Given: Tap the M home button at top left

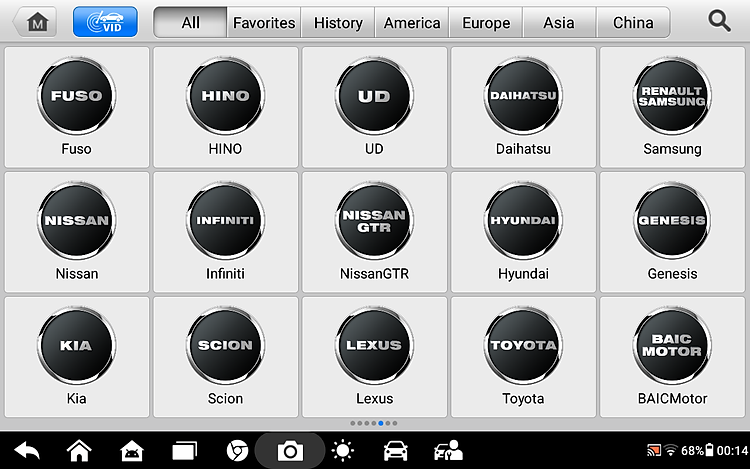Looking at the screenshot, I should point(35,22).
